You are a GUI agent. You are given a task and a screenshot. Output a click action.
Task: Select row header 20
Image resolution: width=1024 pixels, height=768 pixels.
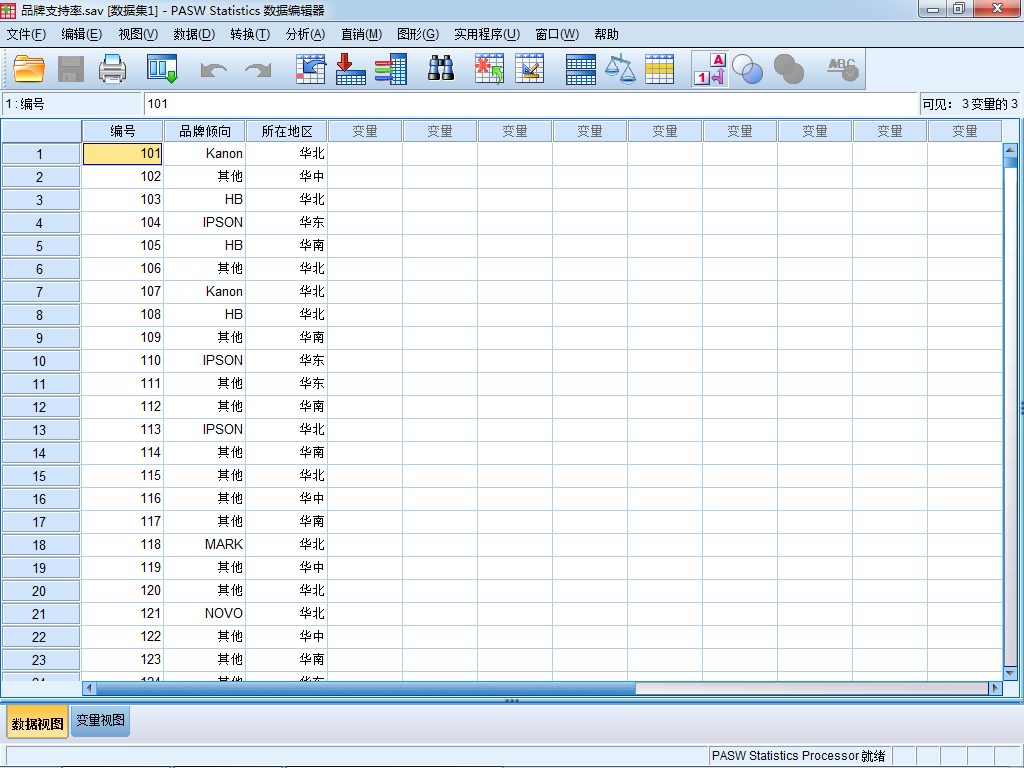40,591
